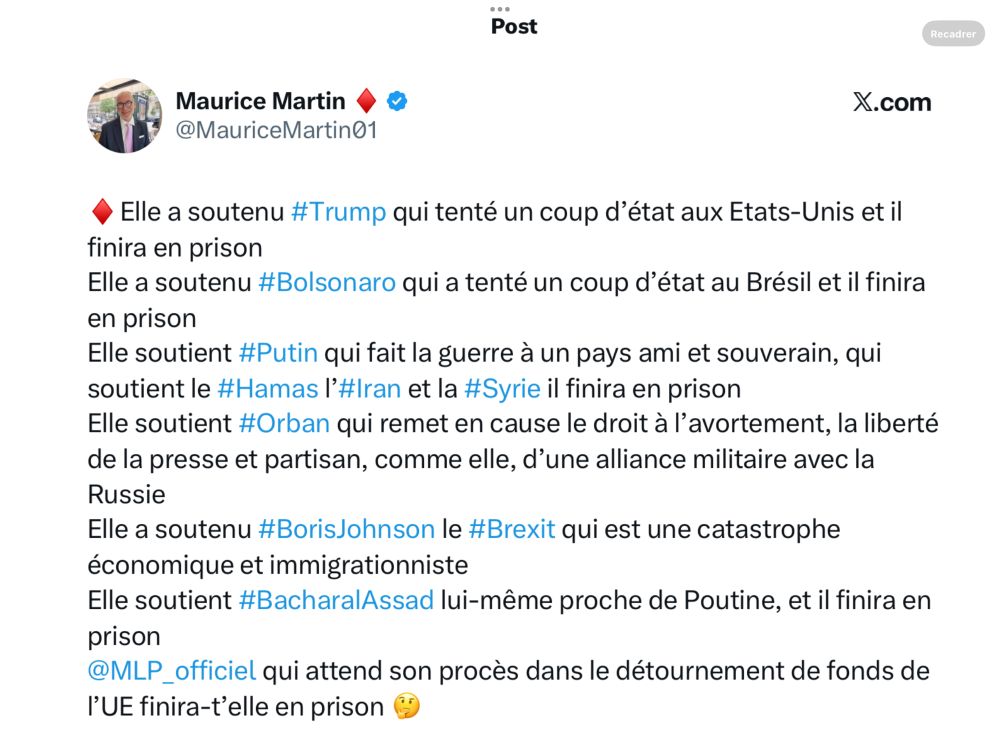The width and height of the screenshot is (1000, 750).
Task: Click the Recadrer button
Action: (953, 34)
